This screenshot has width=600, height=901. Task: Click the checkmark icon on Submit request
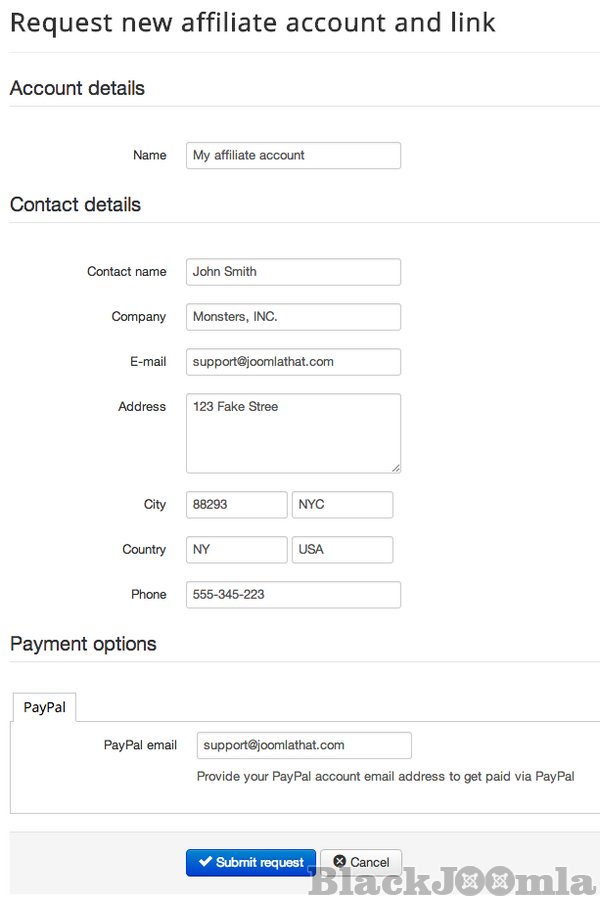point(205,862)
